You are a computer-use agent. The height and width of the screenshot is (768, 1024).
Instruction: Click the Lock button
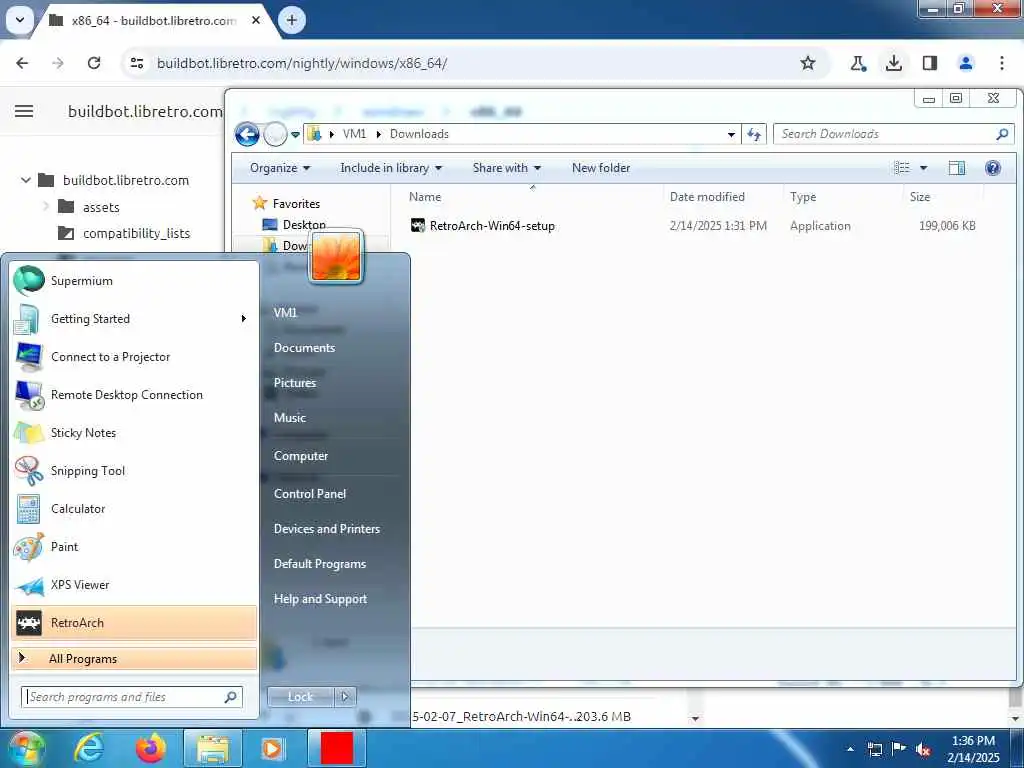pyautogui.click(x=301, y=697)
